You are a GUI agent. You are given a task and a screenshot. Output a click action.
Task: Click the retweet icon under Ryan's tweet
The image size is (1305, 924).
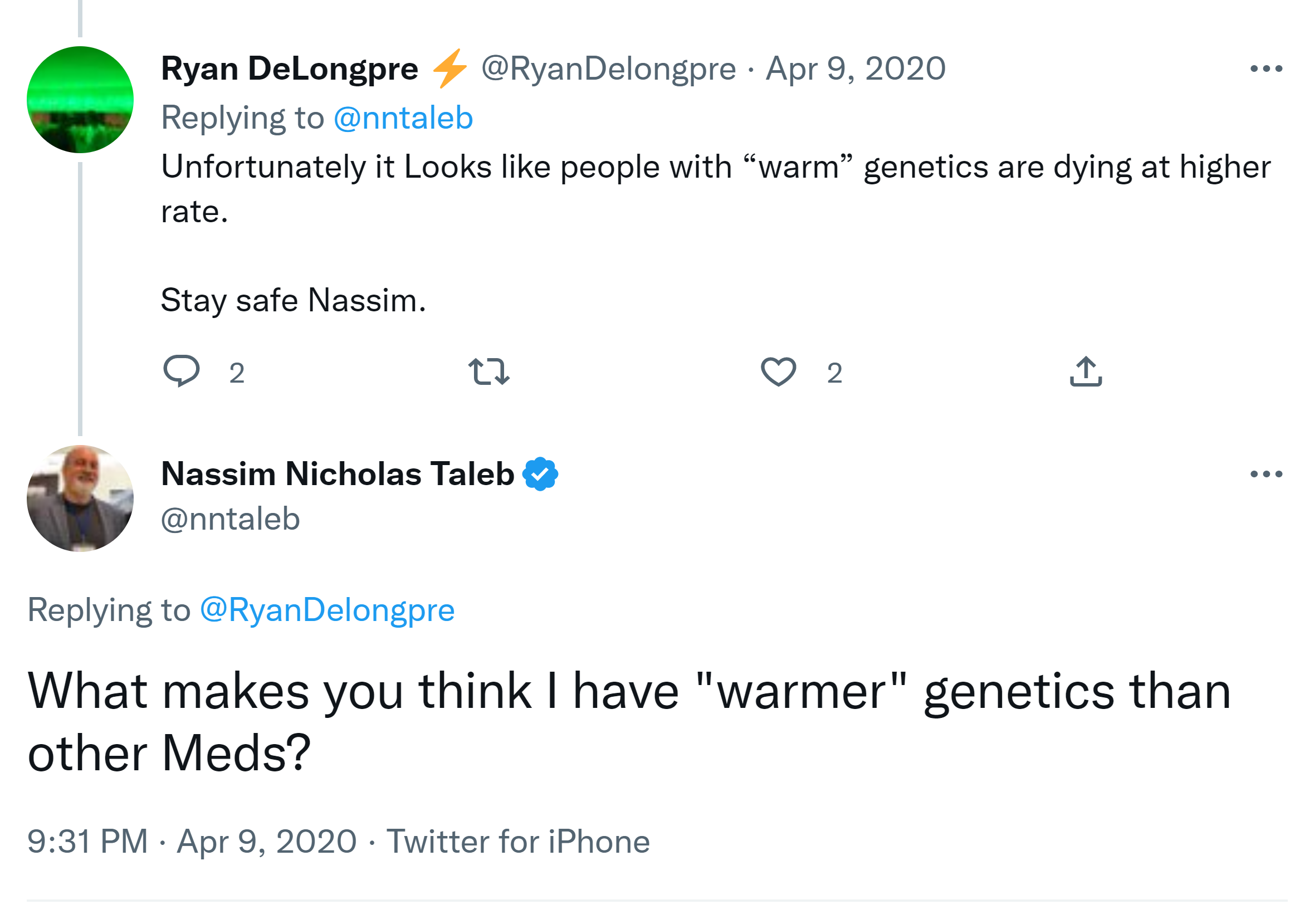click(x=488, y=371)
